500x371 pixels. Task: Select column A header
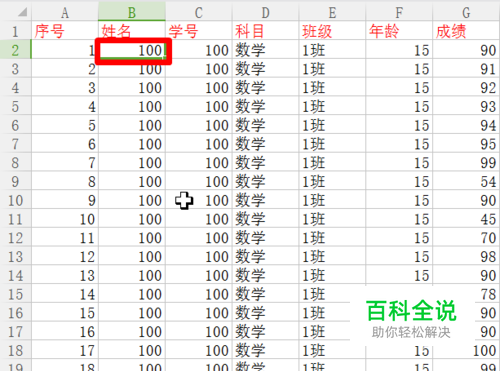coord(65,13)
